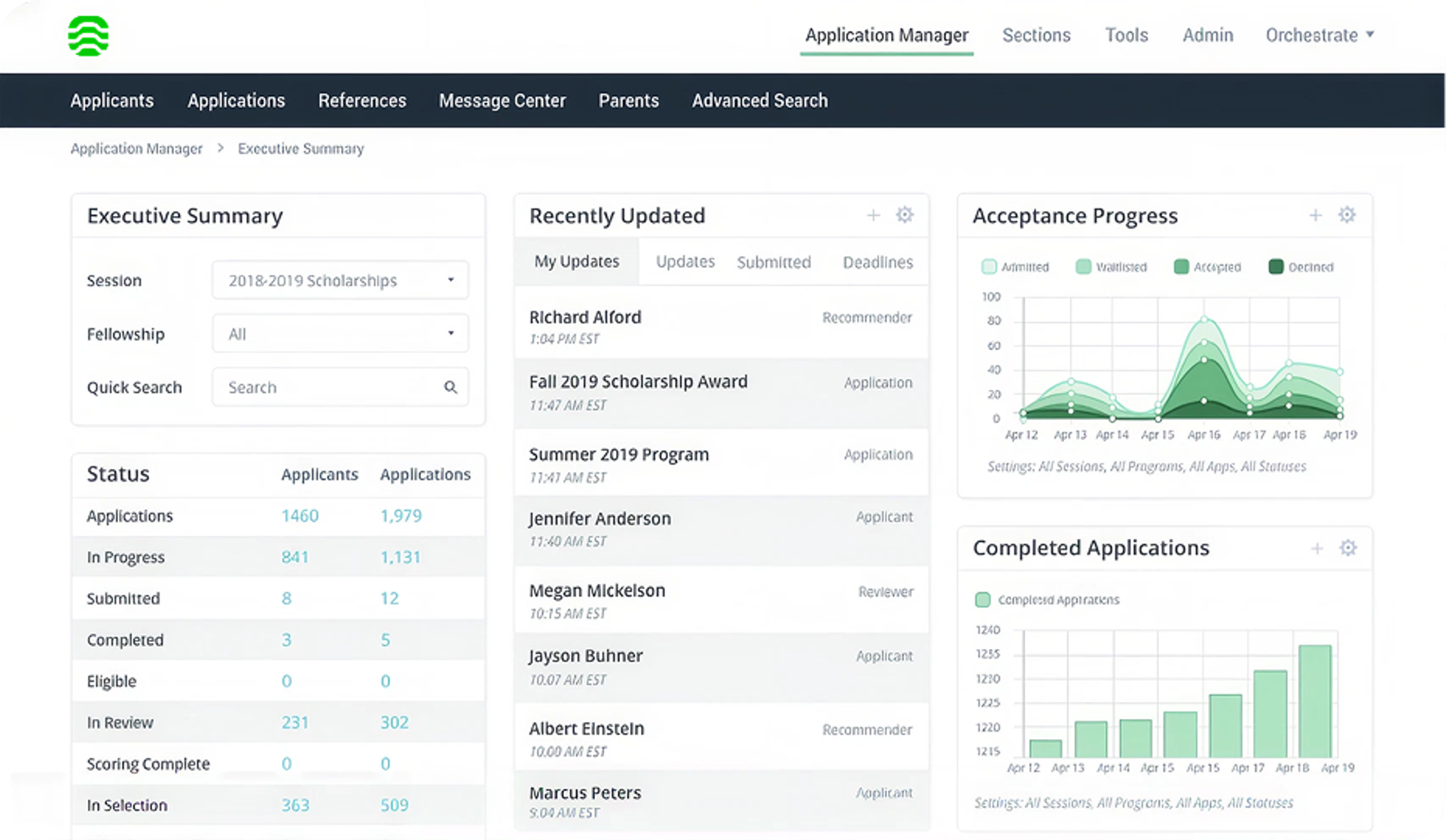Click the 509 In Selection applications link
The height and width of the screenshot is (840, 1446).
(x=394, y=805)
